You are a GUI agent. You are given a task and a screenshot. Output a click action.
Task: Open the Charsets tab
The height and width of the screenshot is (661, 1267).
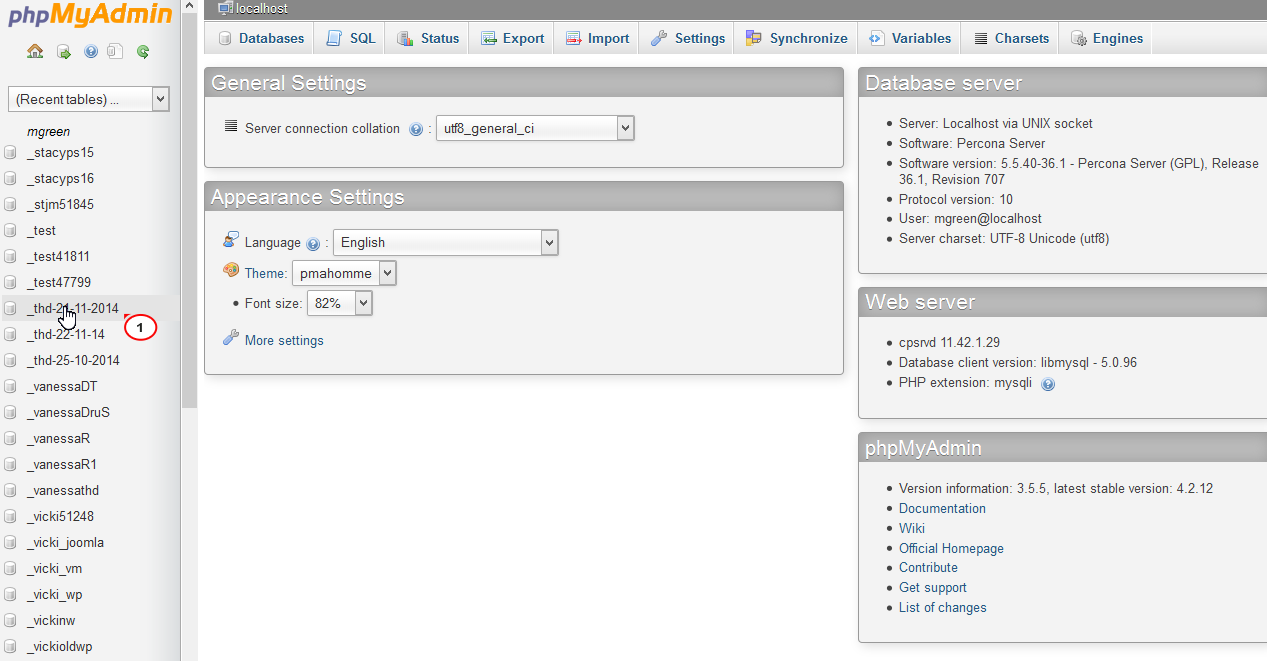tap(1010, 38)
